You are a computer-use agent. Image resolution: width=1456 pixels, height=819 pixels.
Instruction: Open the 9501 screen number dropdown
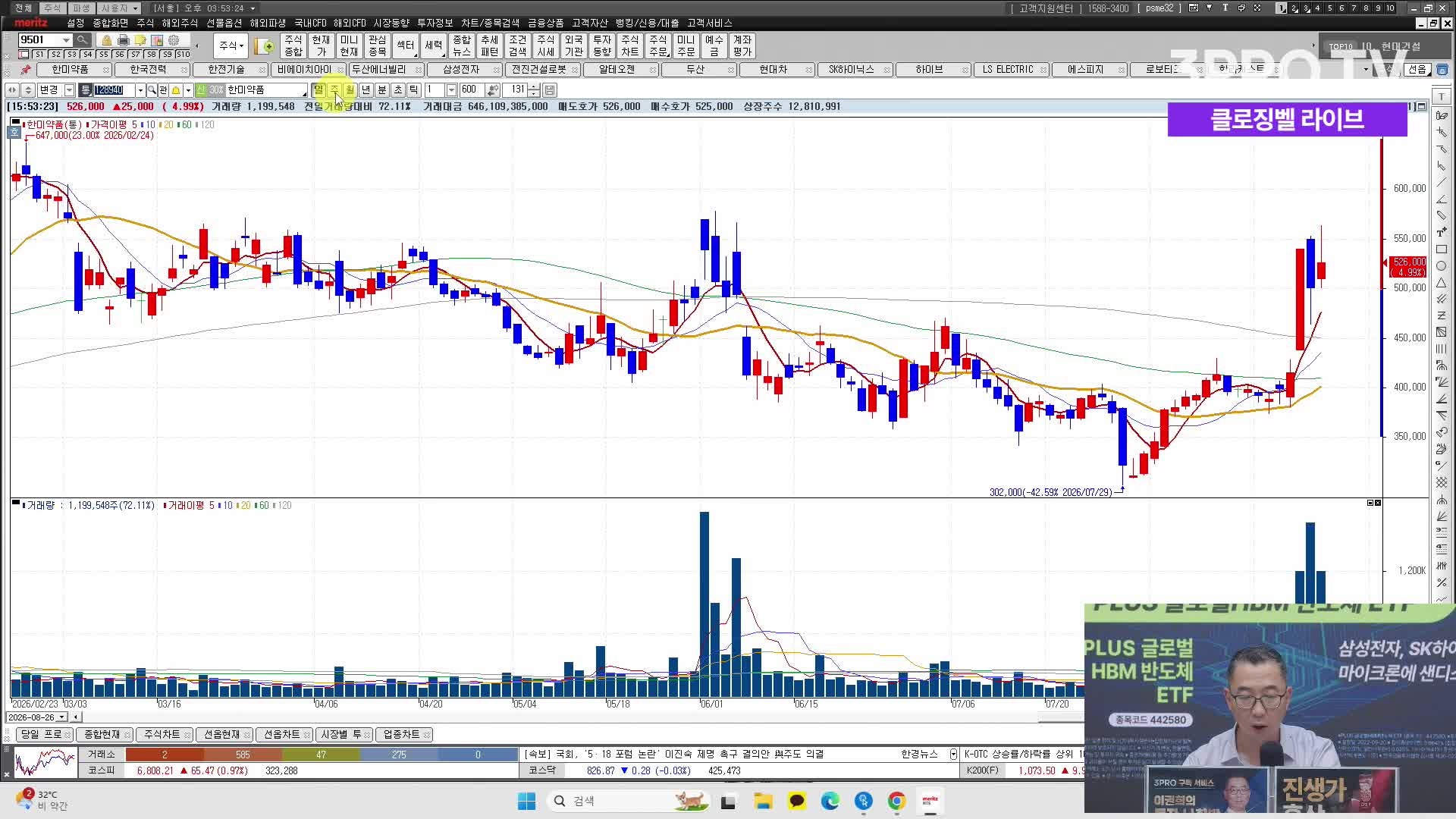67,40
